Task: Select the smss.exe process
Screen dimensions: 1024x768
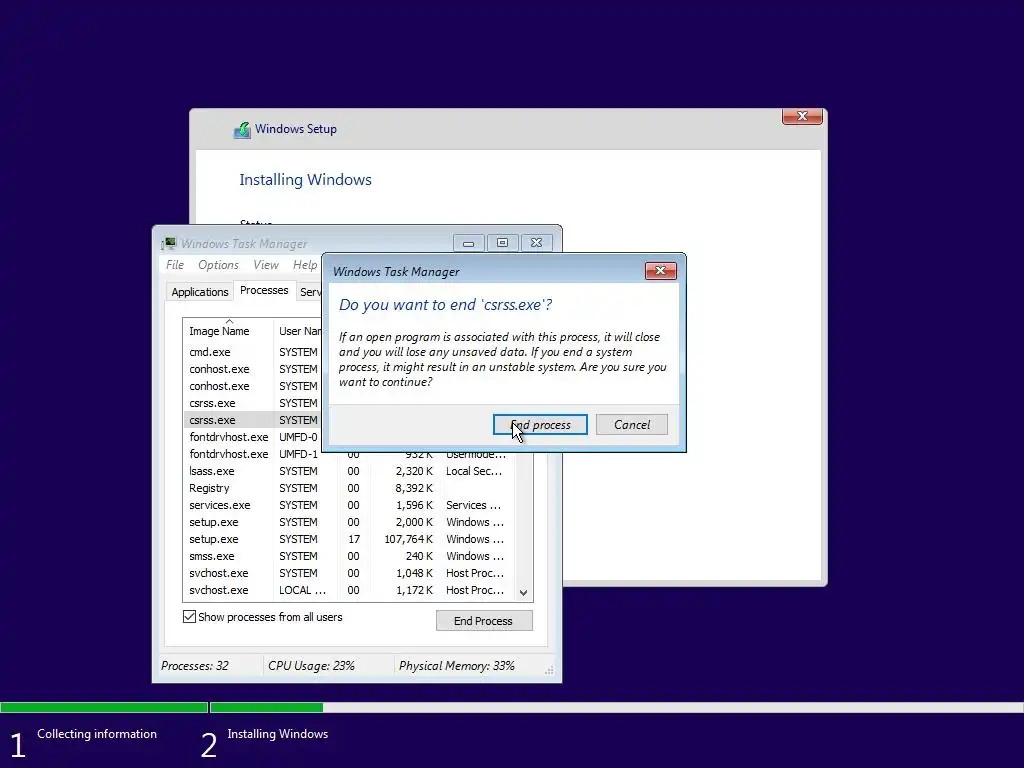Action: click(349, 556)
